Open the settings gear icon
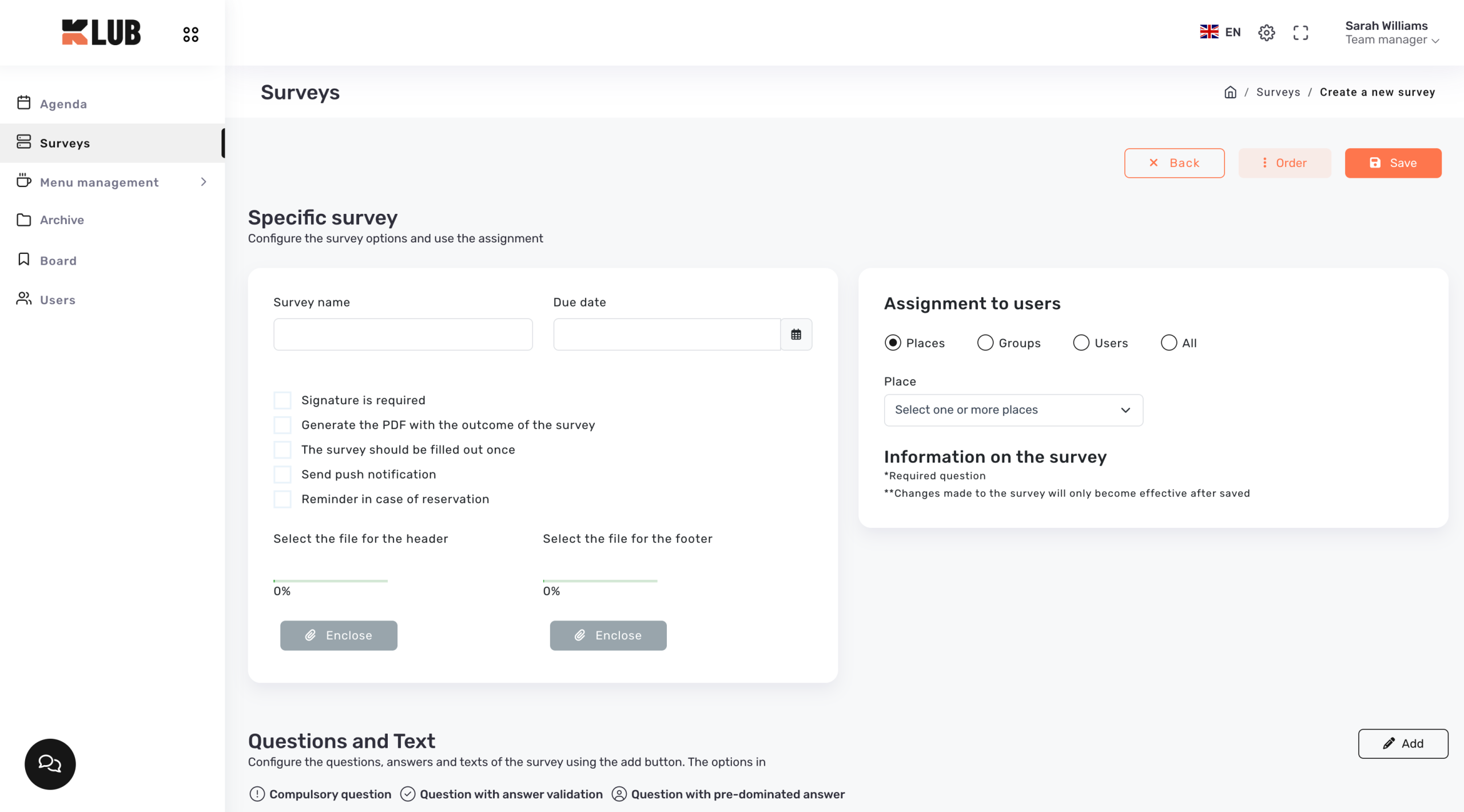This screenshot has height=812, width=1464. [x=1266, y=33]
